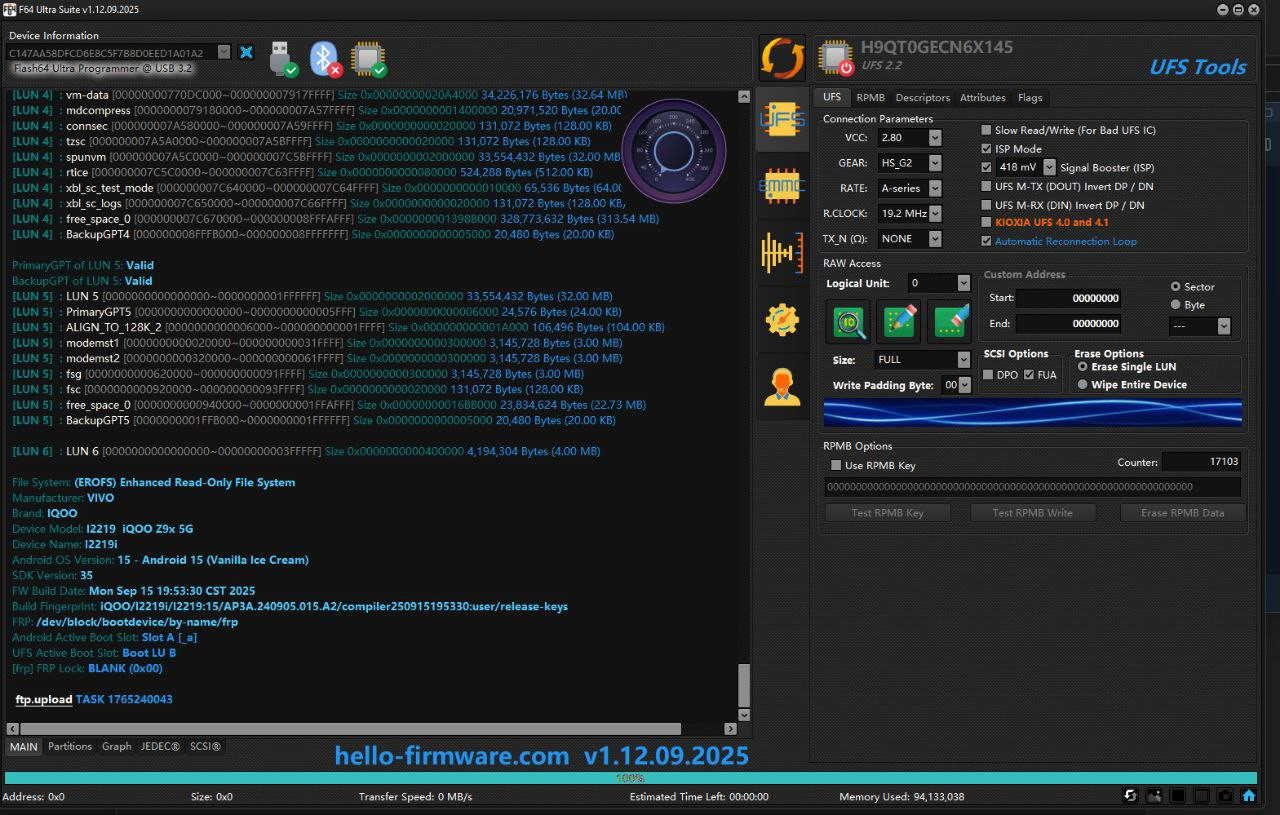Select Wipe Entire Device option

click(1083, 385)
